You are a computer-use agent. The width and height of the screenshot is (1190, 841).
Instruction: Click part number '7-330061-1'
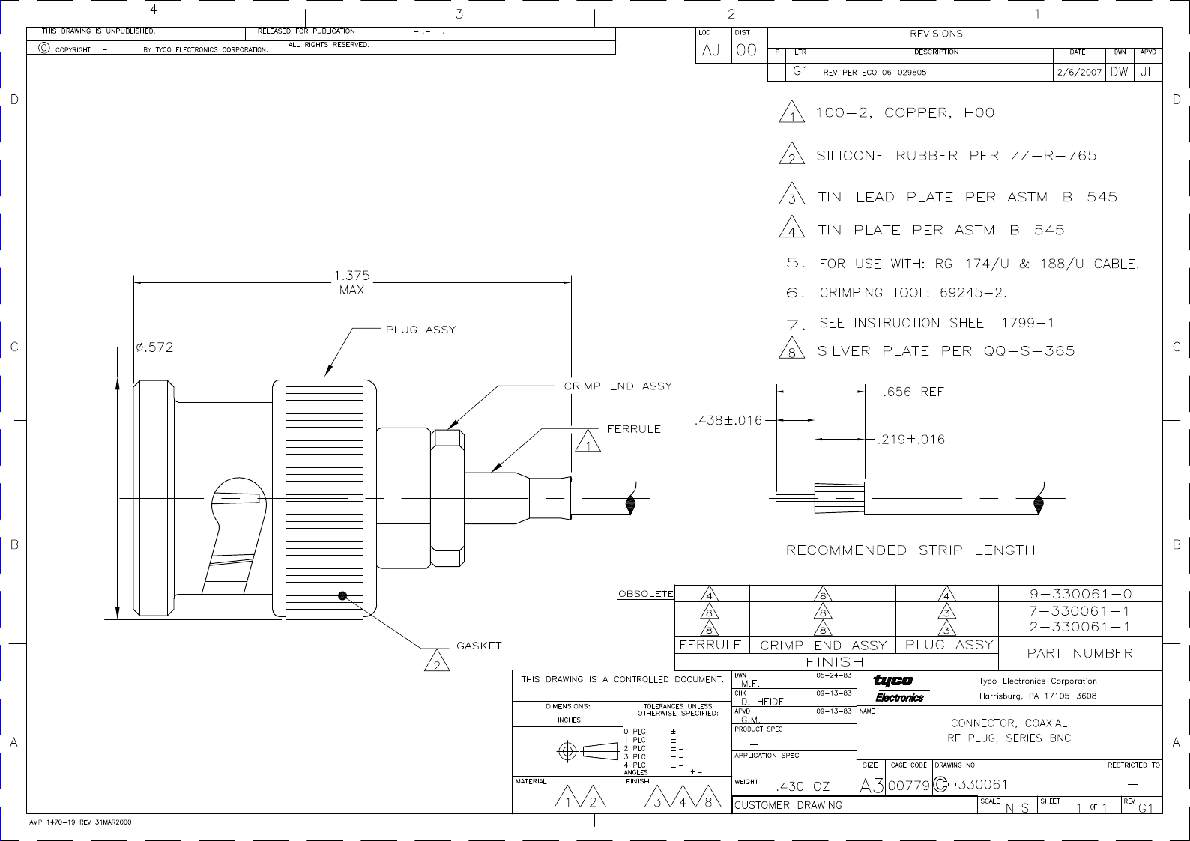pyautogui.click(x=1080, y=611)
